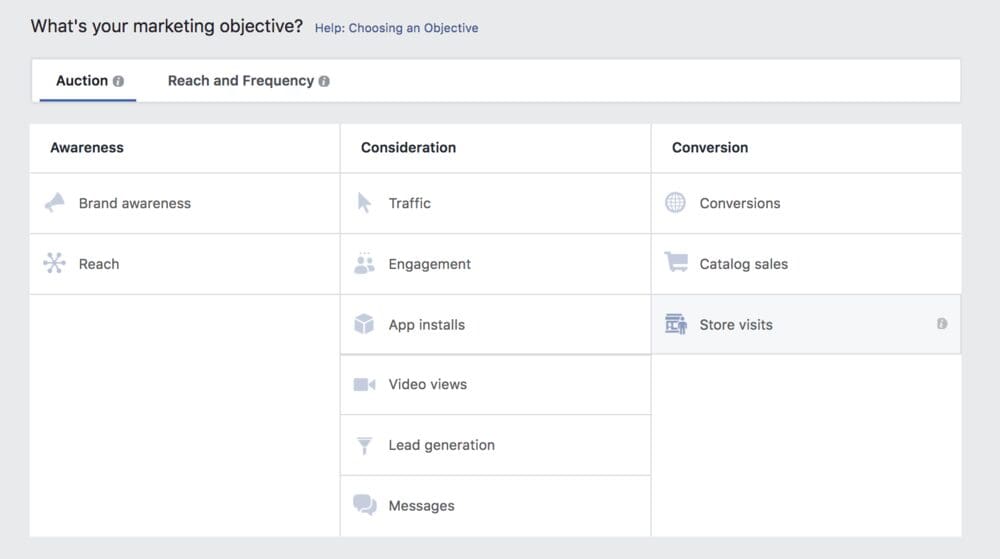The image size is (1000, 559).
Task: Click the Conversions globe icon
Action: [675, 203]
